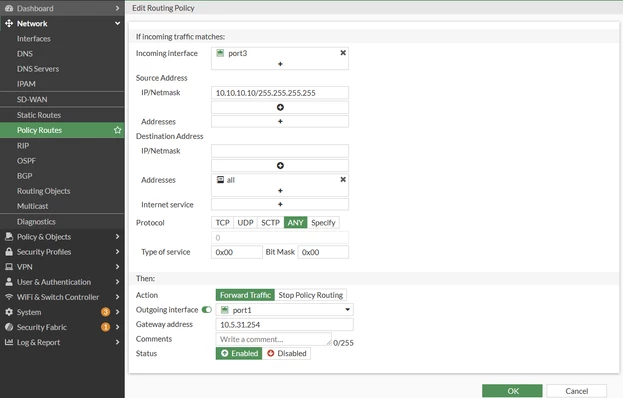Add a source address object

pyautogui.click(x=280, y=122)
